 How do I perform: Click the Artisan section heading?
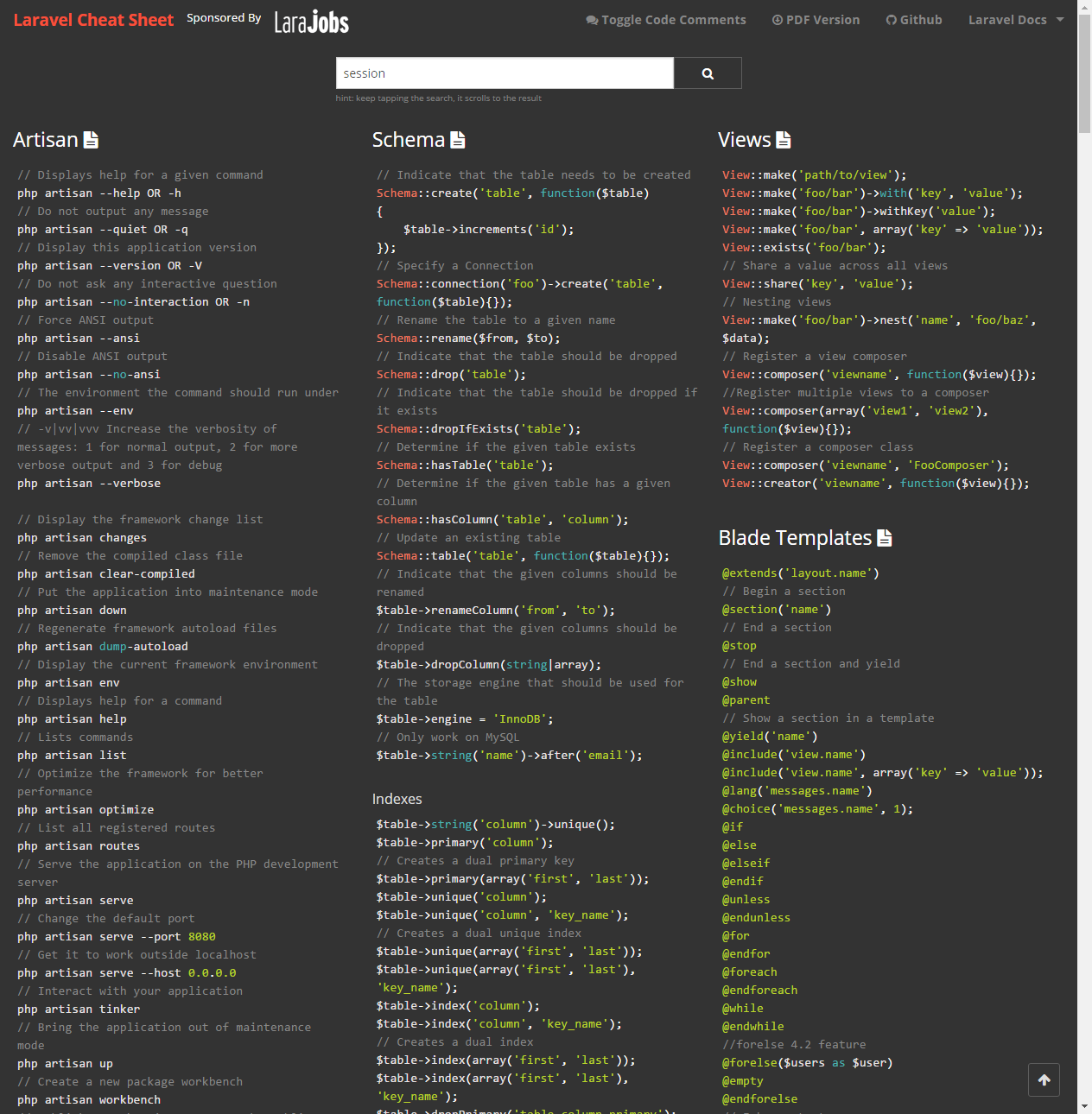(x=46, y=140)
